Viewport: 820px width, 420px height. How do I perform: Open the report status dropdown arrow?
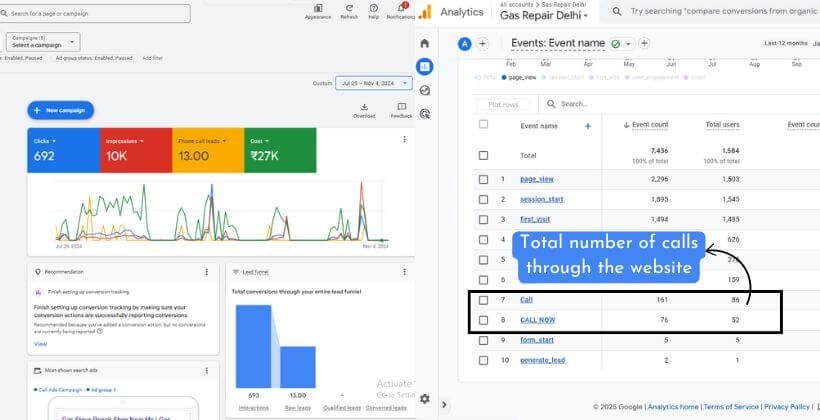point(628,44)
